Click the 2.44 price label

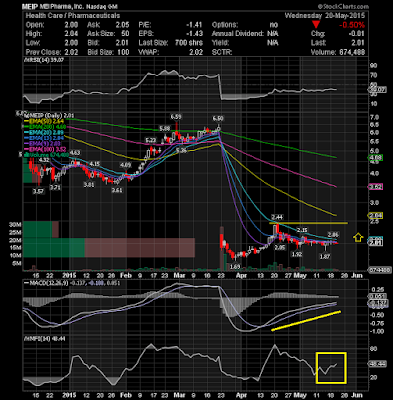pos(277,217)
